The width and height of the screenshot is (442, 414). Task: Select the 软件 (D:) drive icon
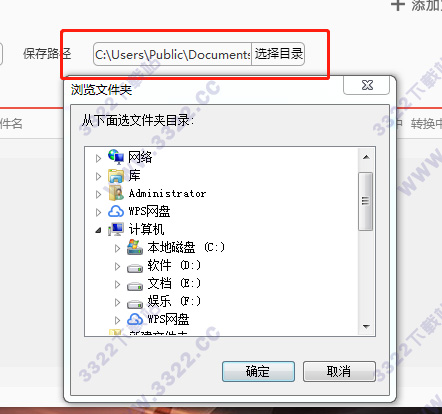click(x=135, y=268)
